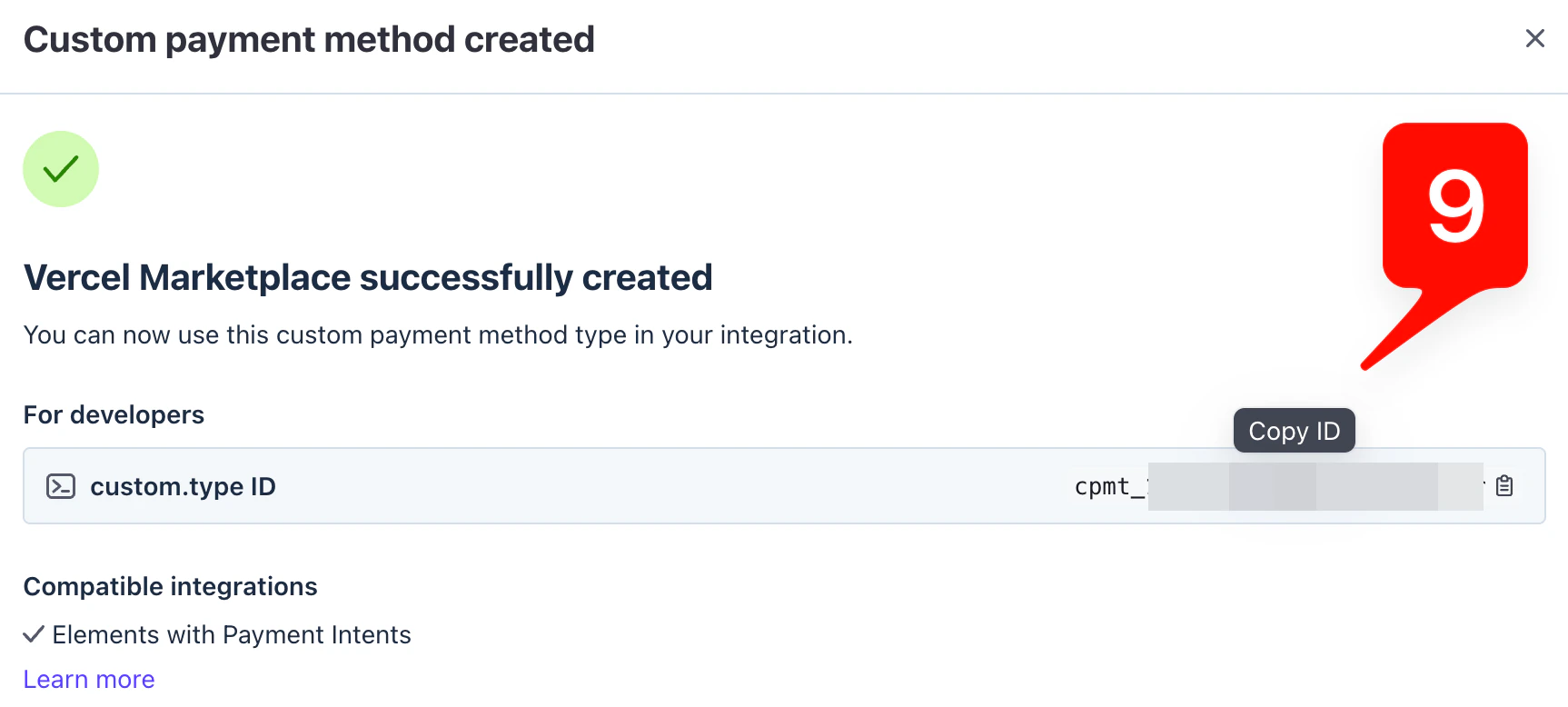Viewport: 1568px width, 707px height.
Task: Click the copy icon at the end of the ID row
Action: [1504, 486]
